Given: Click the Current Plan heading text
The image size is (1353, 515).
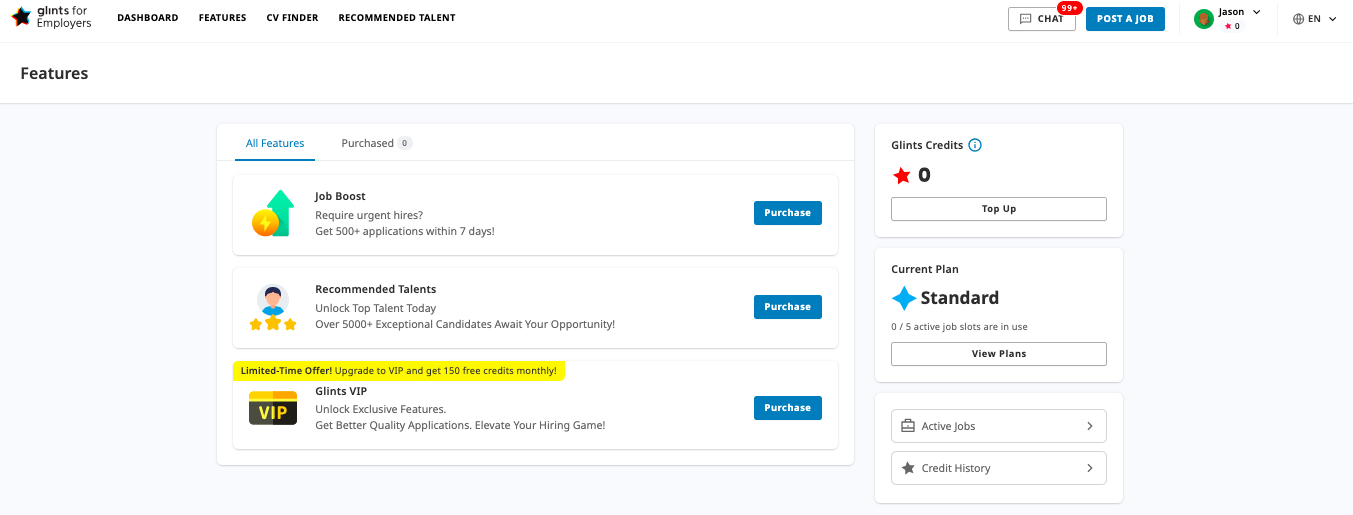Looking at the screenshot, I should click(x=925, y=269).
